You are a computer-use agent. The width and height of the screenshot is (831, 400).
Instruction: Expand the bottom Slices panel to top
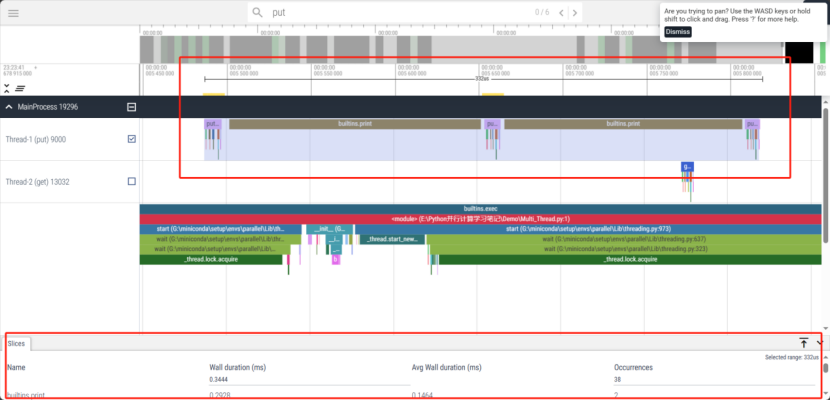click(803, 342)
